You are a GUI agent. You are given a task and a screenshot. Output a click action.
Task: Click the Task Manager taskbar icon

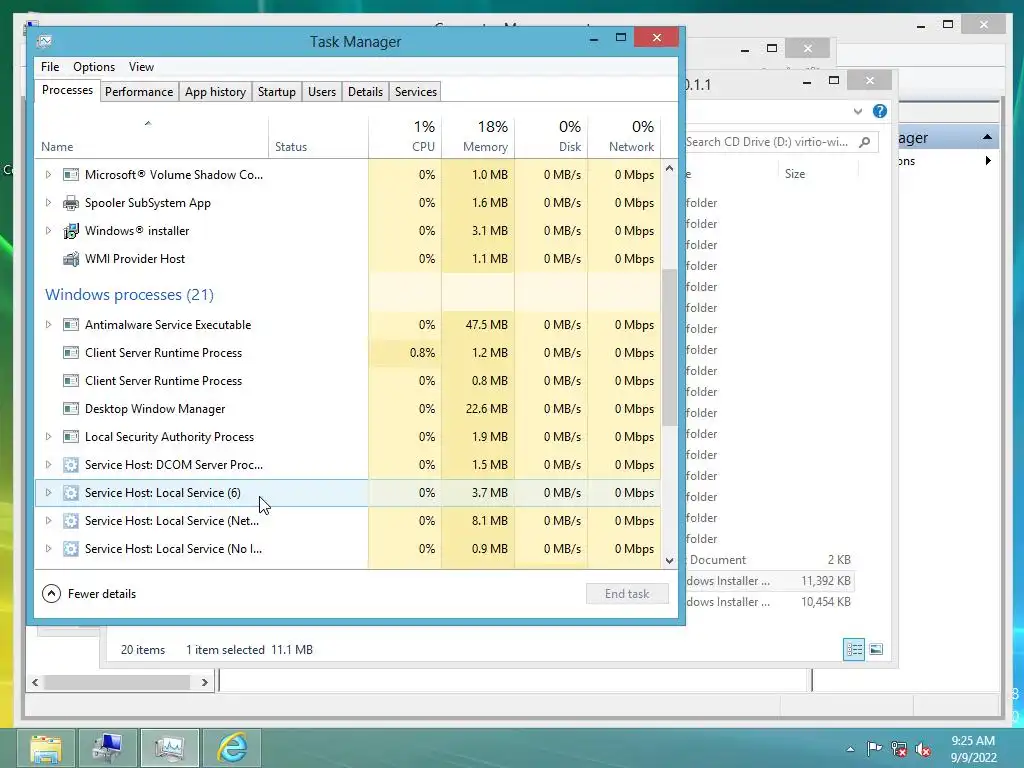(169, 748)
